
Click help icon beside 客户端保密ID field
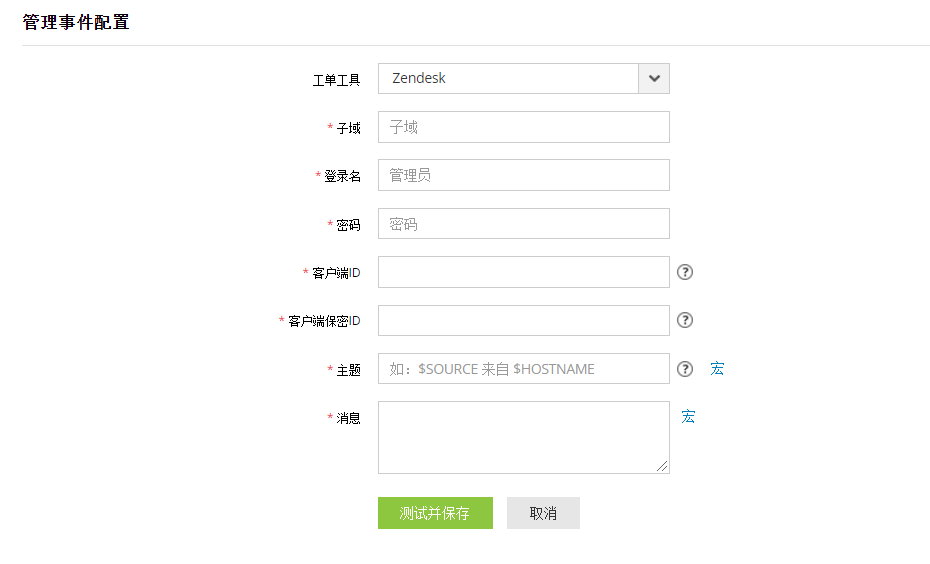pyautogui.click(x=685, y=320)
